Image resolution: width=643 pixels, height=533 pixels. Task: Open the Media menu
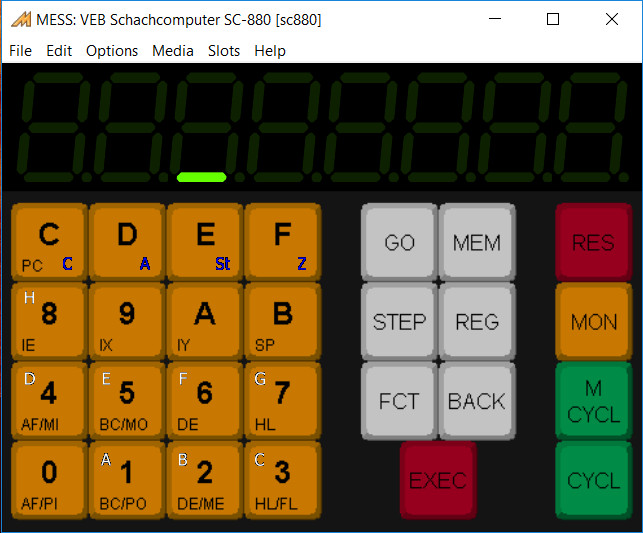tap(173, 51)
